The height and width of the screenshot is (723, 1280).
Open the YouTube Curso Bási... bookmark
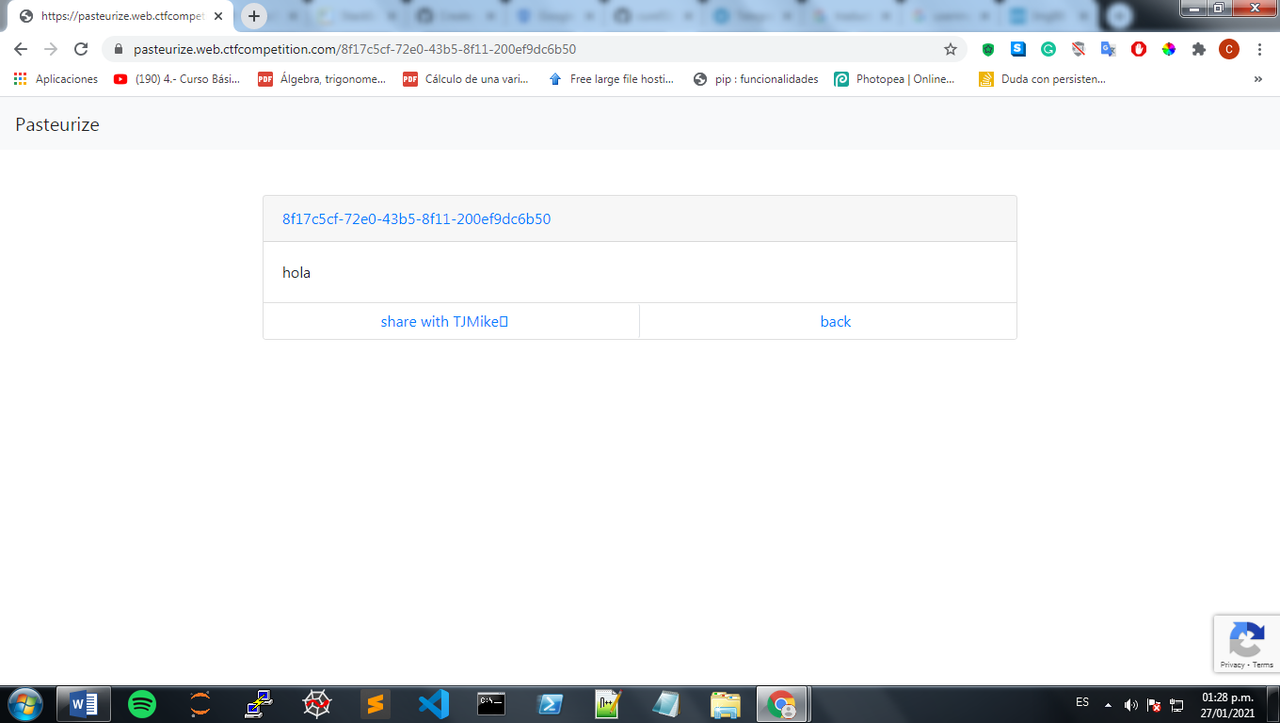(x=176, y=79)
